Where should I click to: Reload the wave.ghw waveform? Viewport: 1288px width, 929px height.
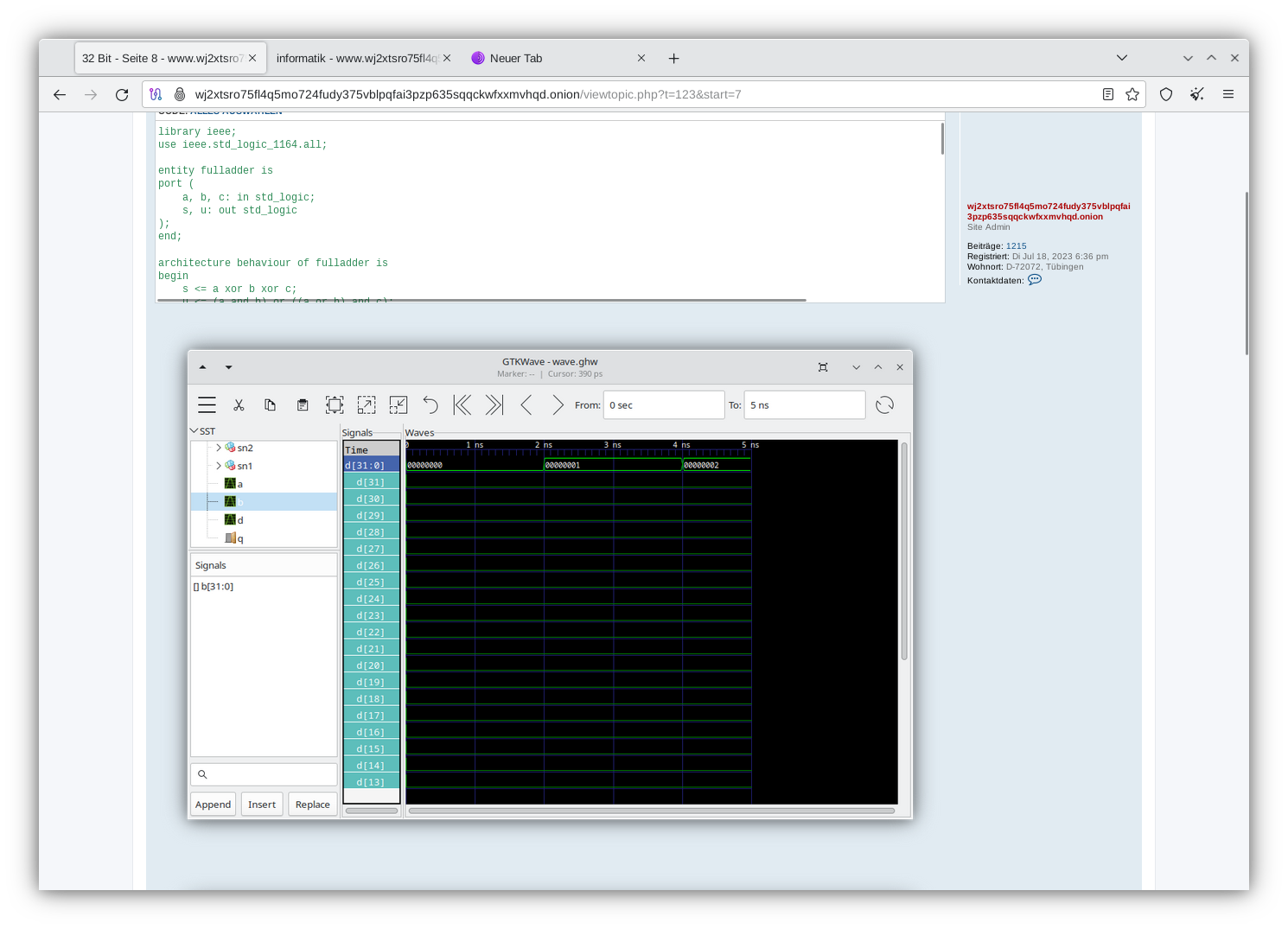884,404
